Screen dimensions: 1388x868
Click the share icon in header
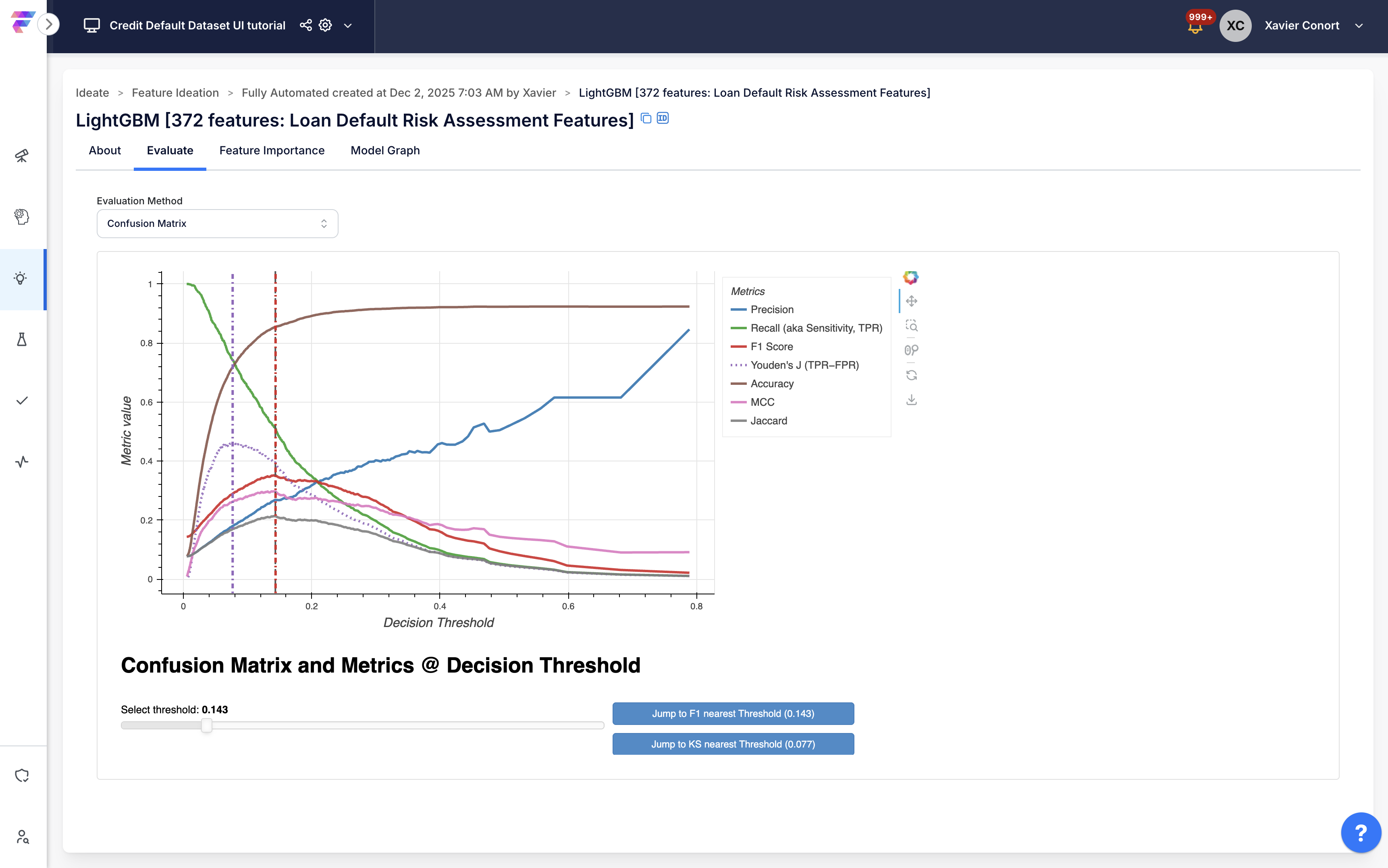click(x=306, y=25)
